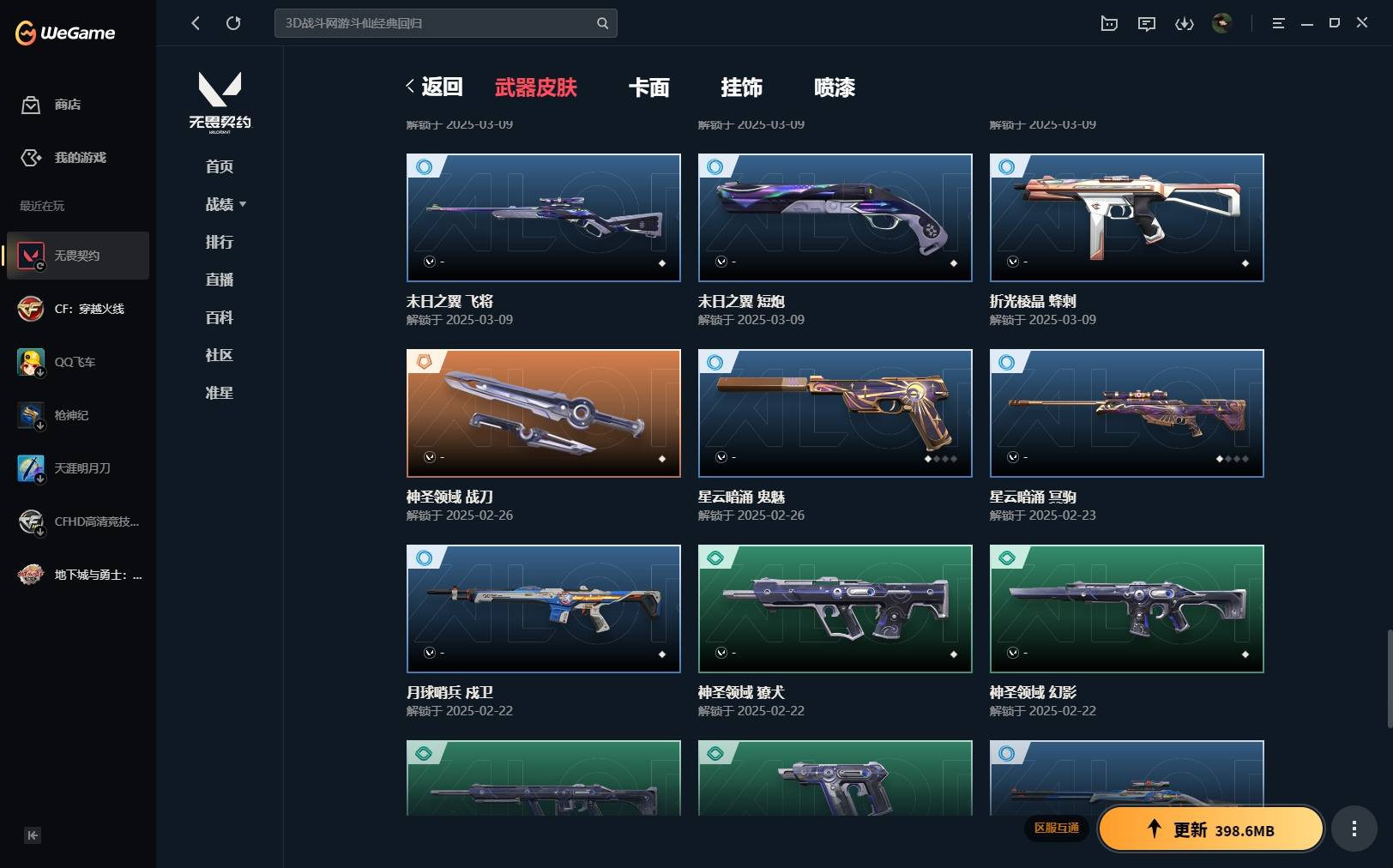Viewport: 1393px width, 868px height.
Task: Click the back navigation arrow in top bar
Action: click(x=196, y=23)
